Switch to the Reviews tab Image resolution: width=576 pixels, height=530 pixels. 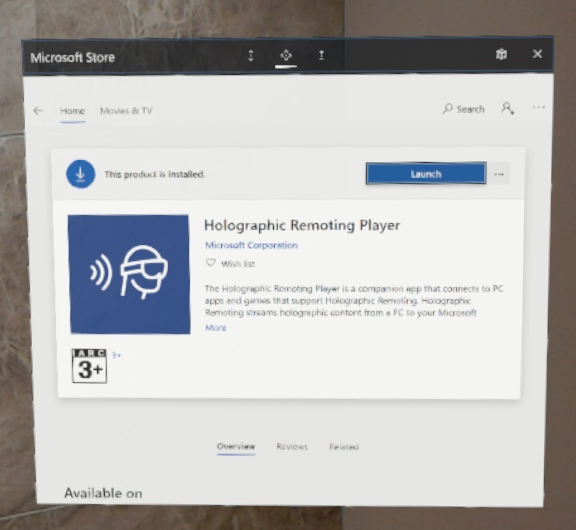click(292, 447)
